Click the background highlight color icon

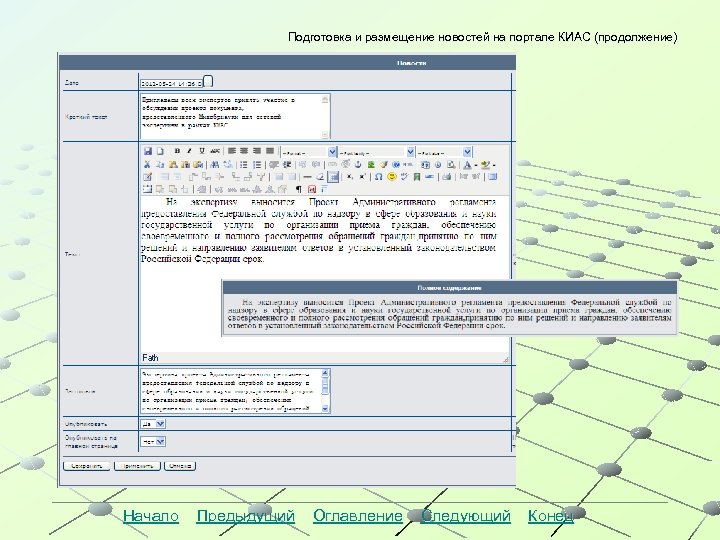[485, 164]
